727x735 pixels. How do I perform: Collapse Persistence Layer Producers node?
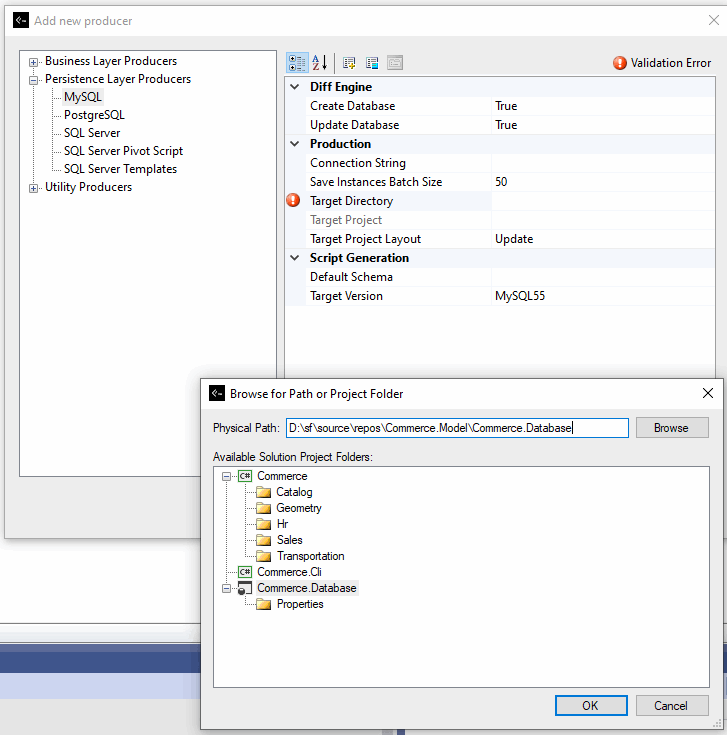33,80
